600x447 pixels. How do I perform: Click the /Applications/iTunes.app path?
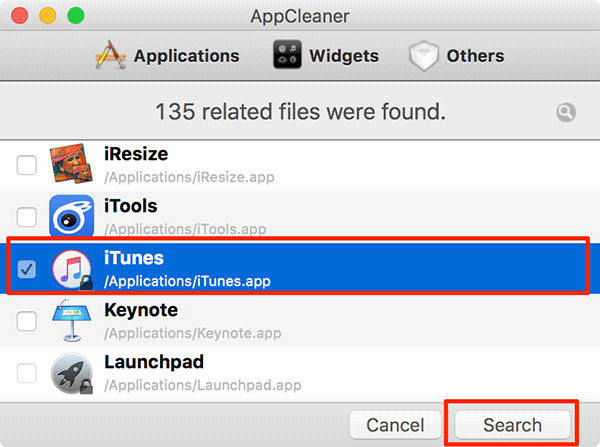pyautogui.click(x=188, y=281)
